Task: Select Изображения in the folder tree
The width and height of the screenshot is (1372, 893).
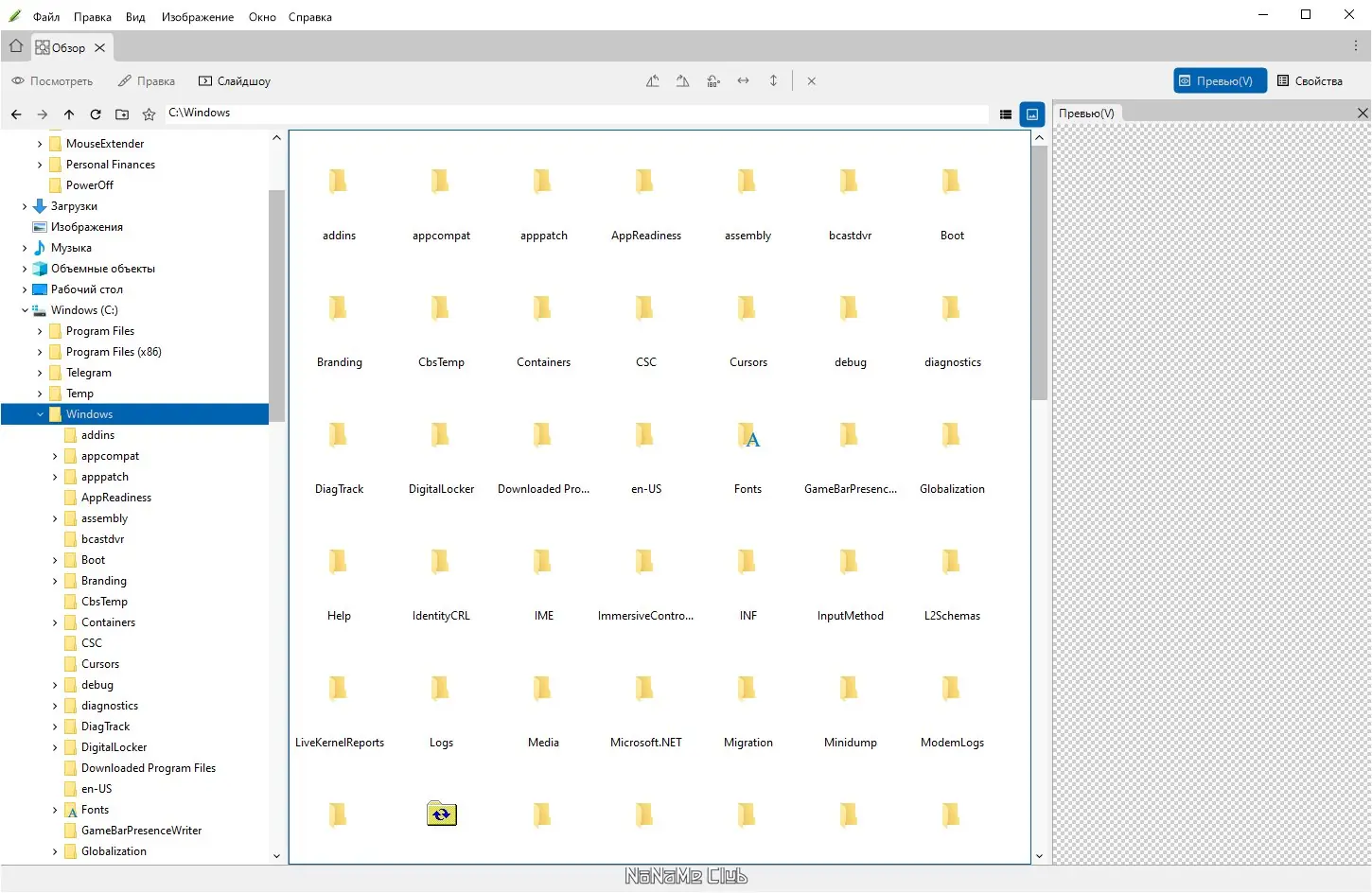Action: 87,227
